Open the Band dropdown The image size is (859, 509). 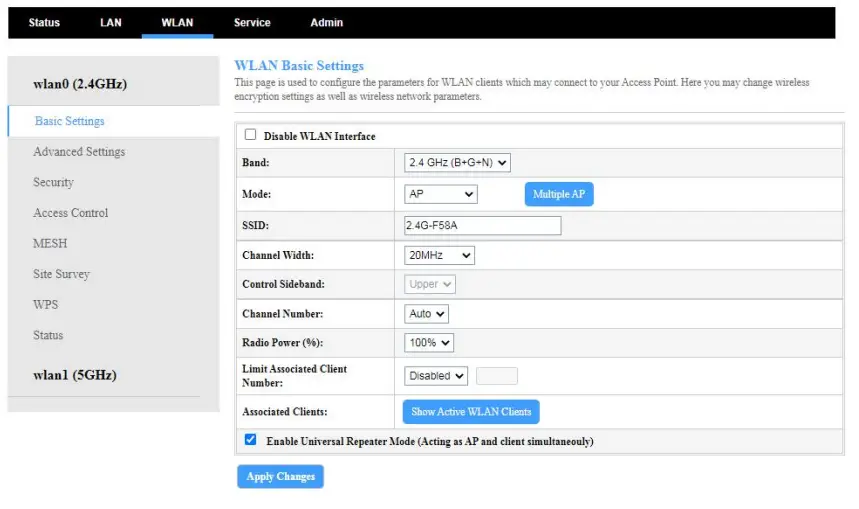457,162
